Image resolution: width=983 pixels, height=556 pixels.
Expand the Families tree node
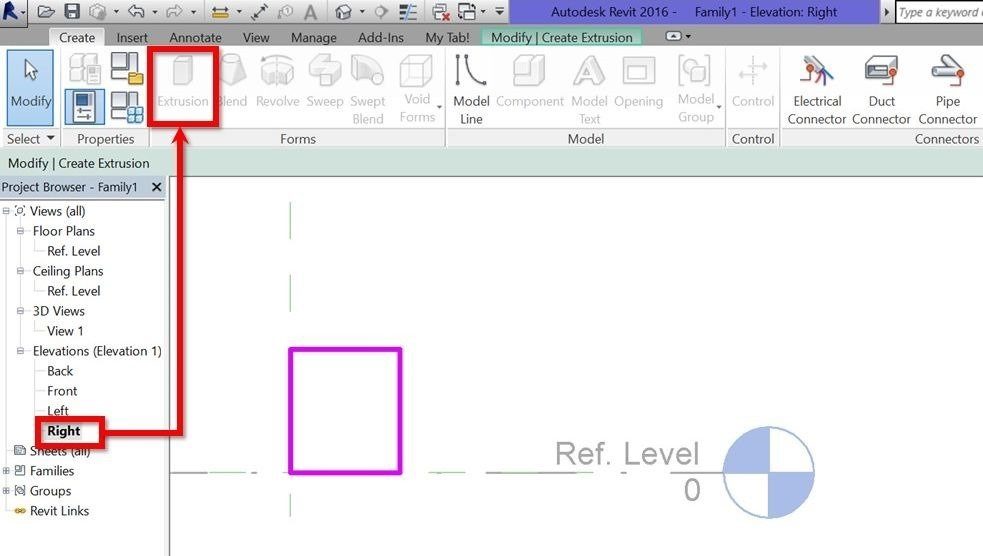point(6,471)
